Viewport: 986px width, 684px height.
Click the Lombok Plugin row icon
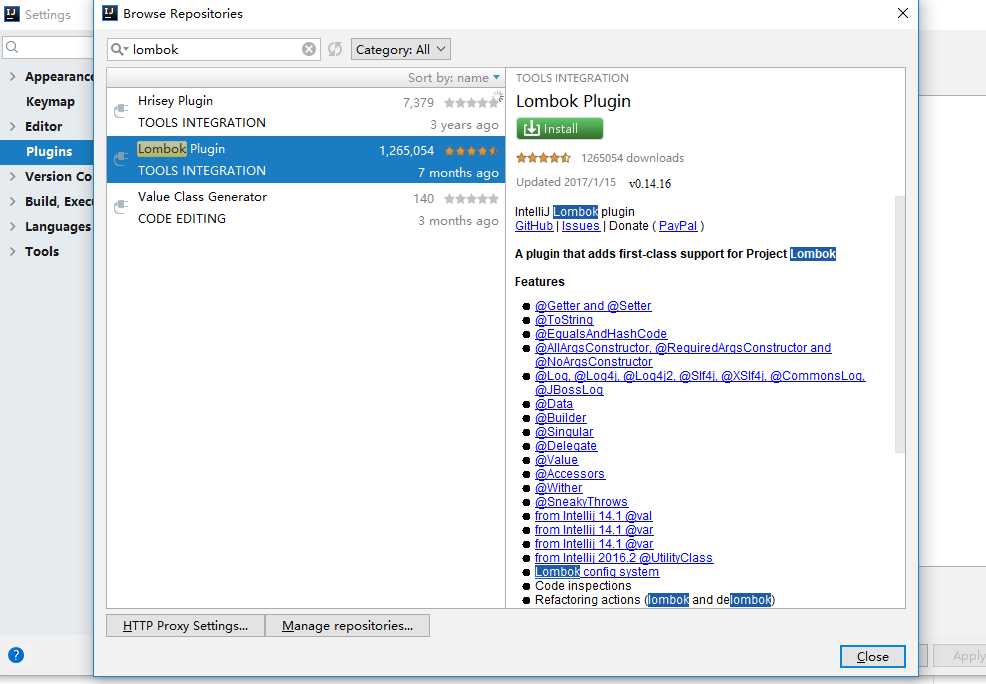point(121,160)
